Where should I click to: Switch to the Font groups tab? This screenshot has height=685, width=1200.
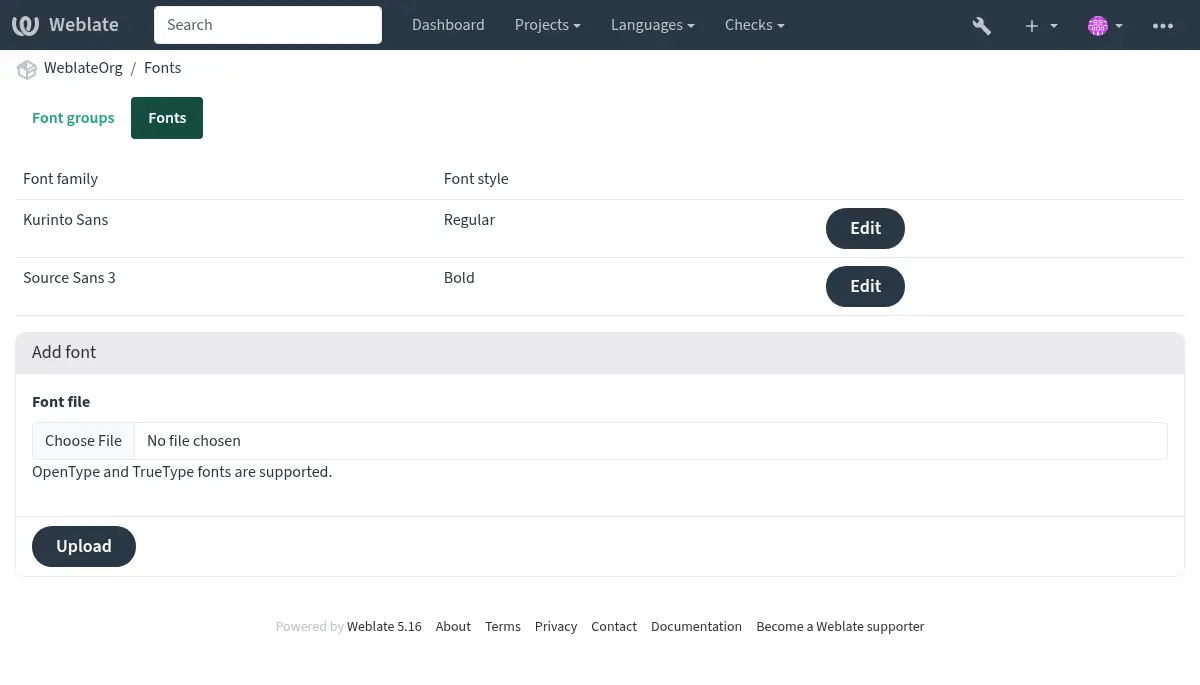[73, 118]
